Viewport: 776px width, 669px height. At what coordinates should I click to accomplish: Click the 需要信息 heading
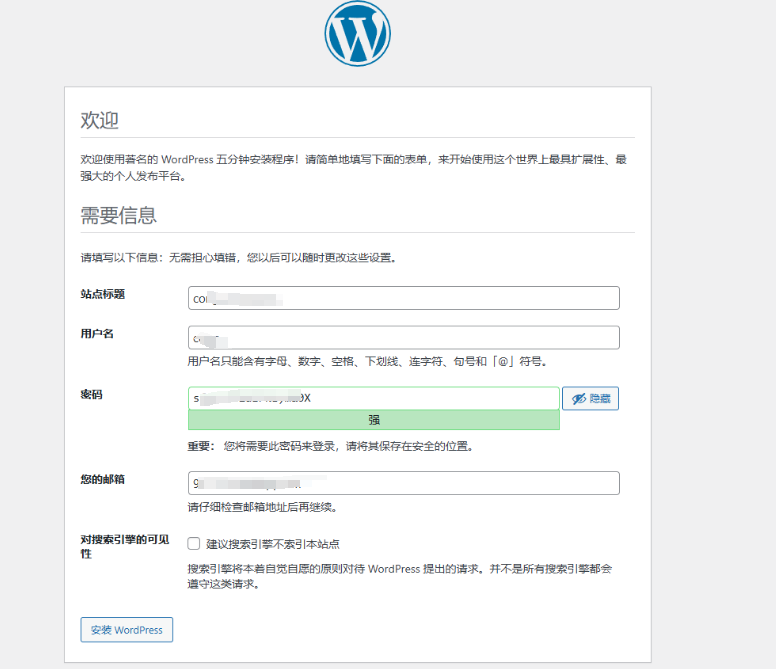119,216
